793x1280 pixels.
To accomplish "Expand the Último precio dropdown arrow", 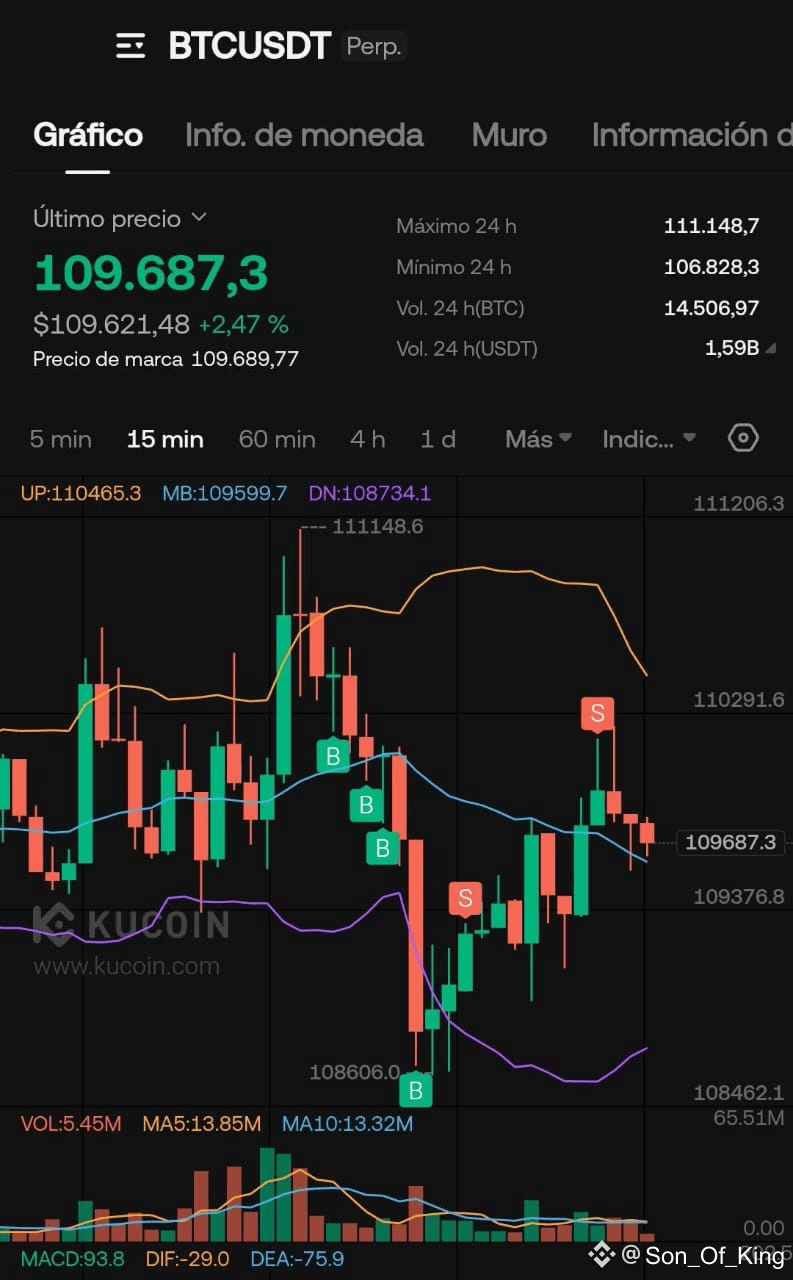I will tap(198, 218).
